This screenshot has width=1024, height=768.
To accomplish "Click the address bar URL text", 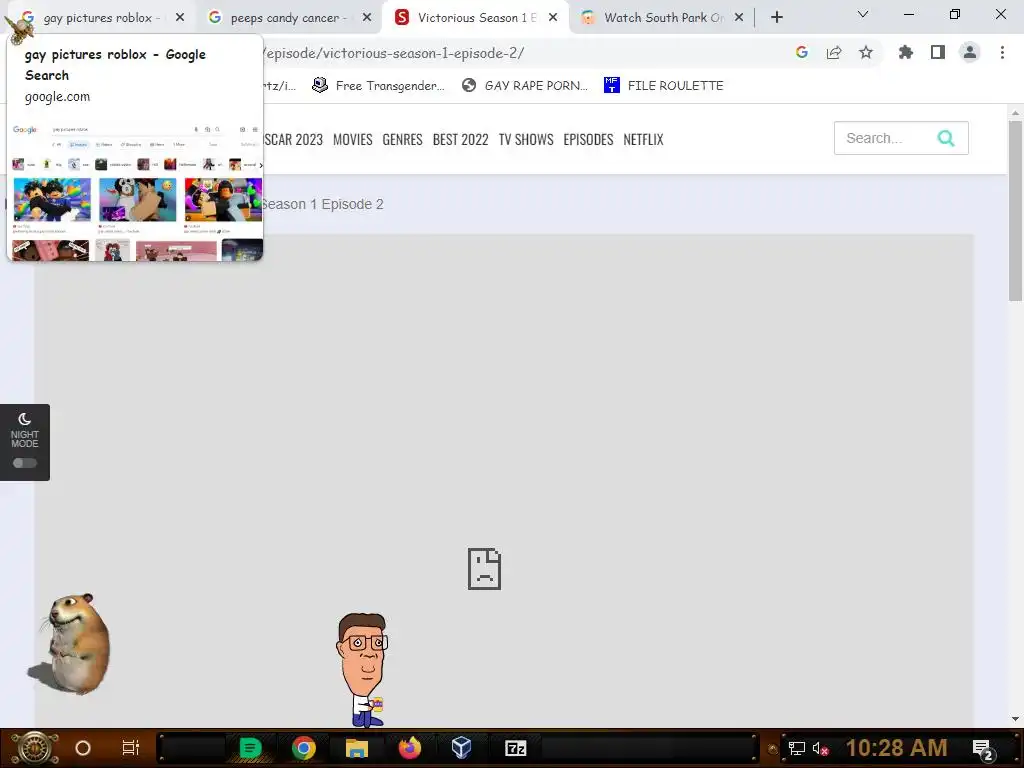I will point(394,53).
